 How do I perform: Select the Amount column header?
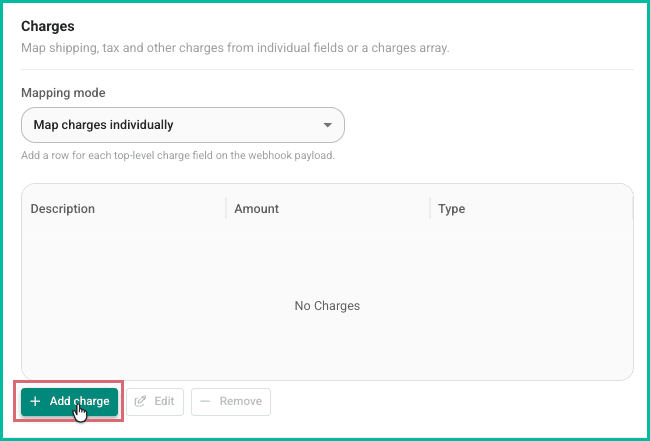click(257, 208)
